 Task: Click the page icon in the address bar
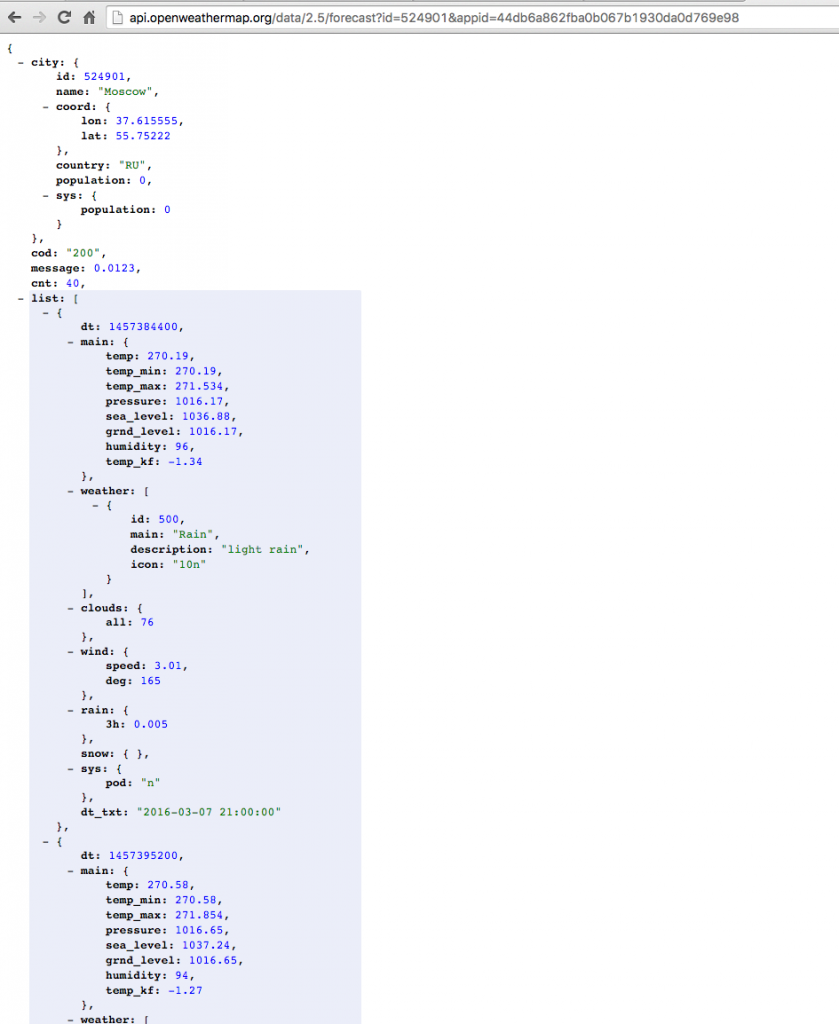point(117,17)
